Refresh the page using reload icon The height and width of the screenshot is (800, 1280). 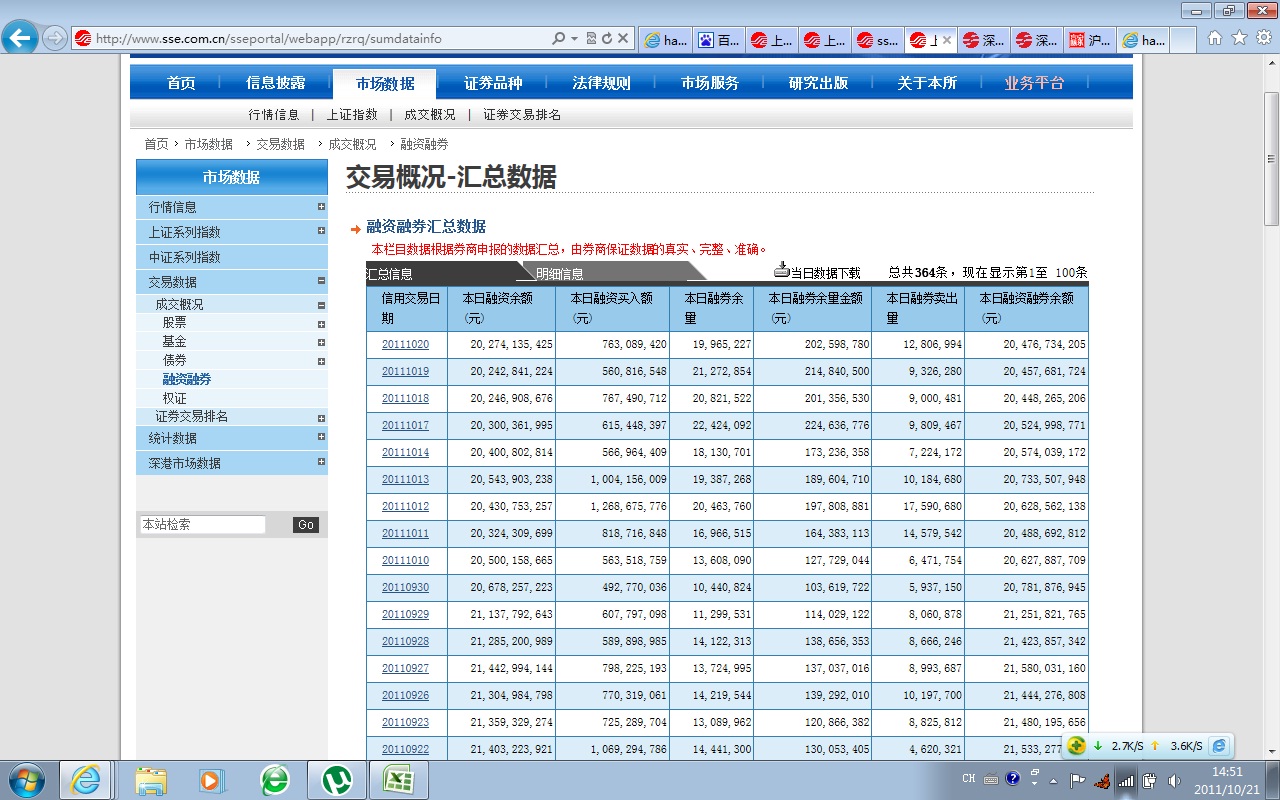point(606,39)
